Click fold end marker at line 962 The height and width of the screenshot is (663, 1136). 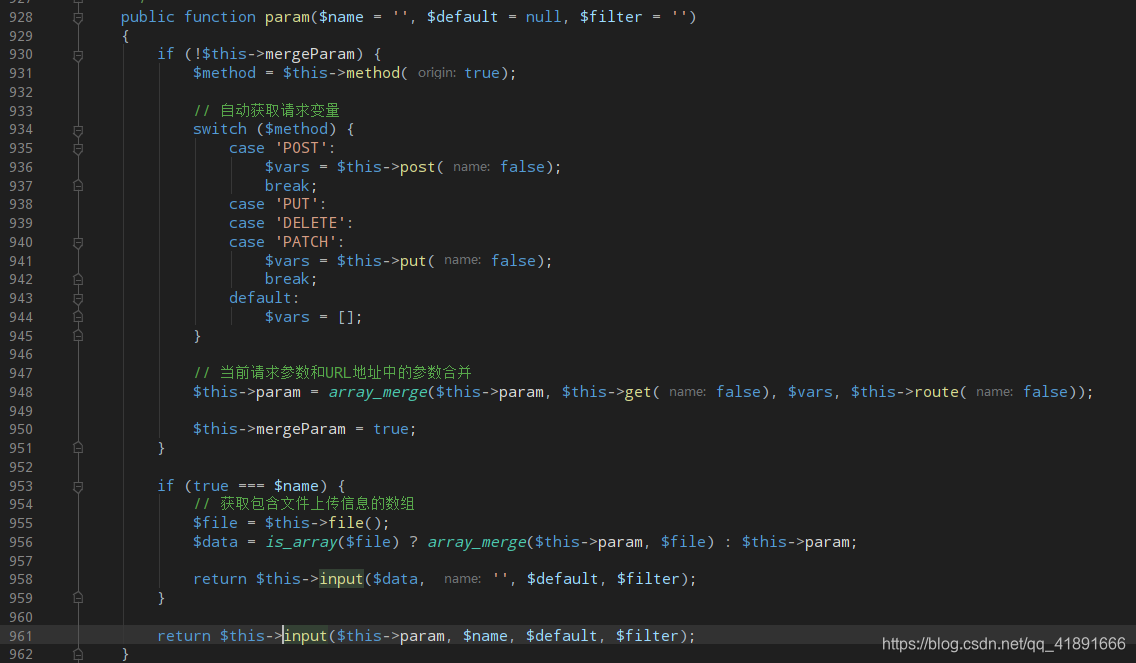pyautogui.click(x=78, y=654)
